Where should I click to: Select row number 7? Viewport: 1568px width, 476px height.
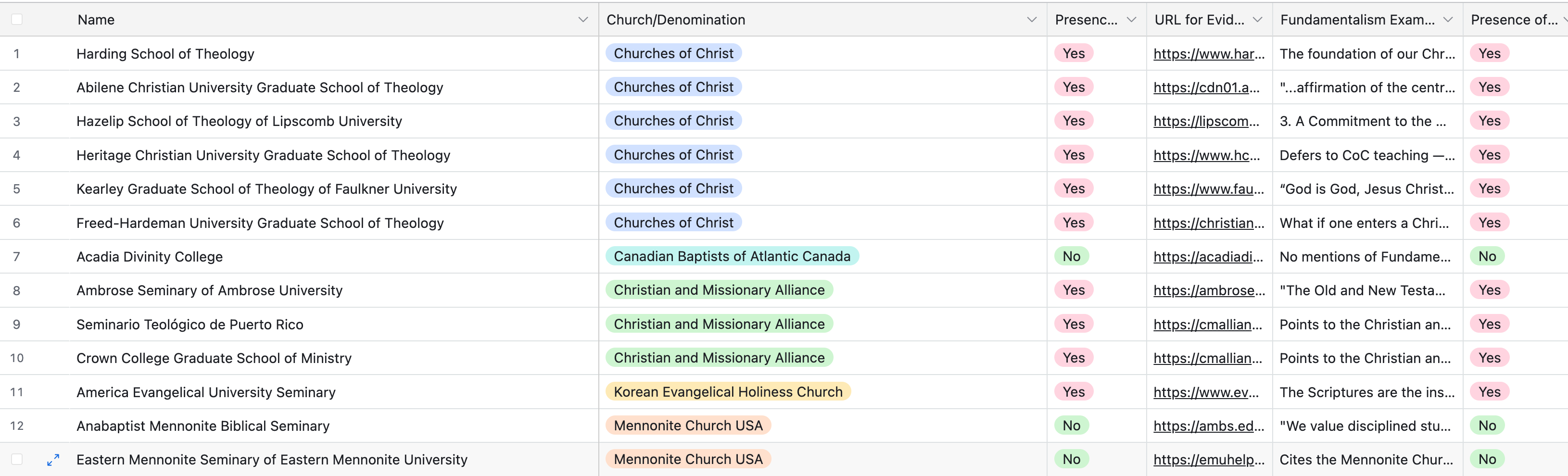[x=16, y=257]
